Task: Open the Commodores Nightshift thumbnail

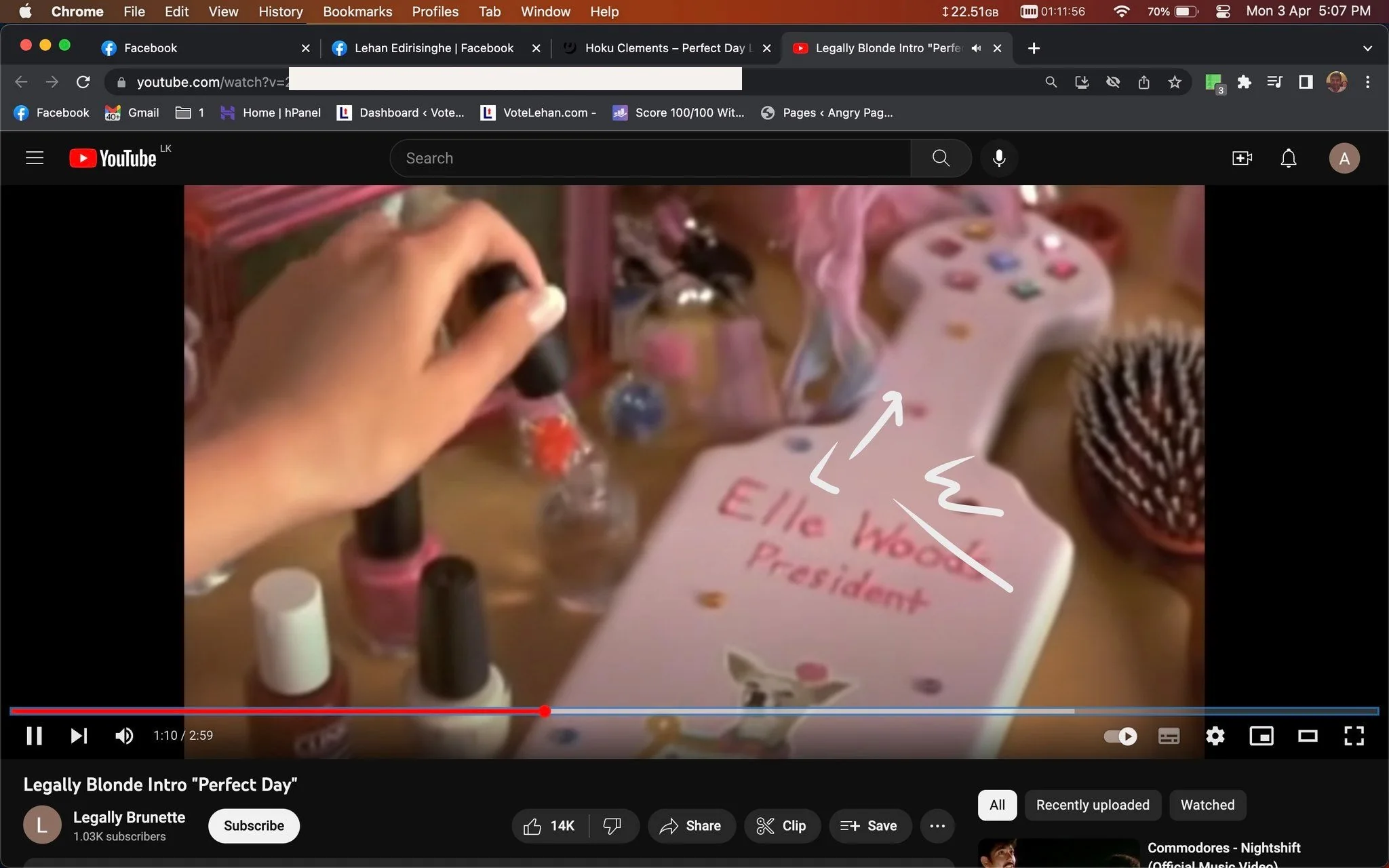Action: [1058, 853]
